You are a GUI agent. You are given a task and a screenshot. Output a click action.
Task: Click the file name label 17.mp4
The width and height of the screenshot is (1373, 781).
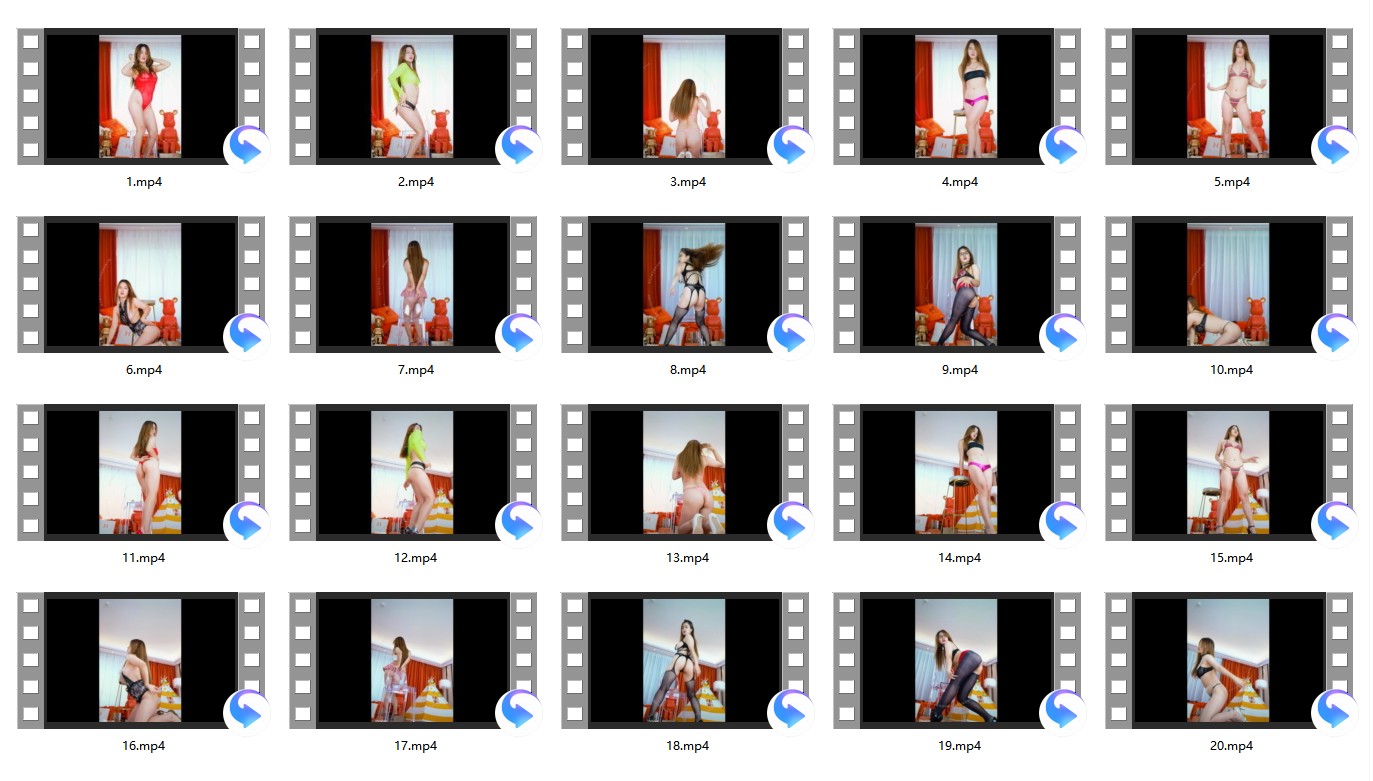point(416,746)
